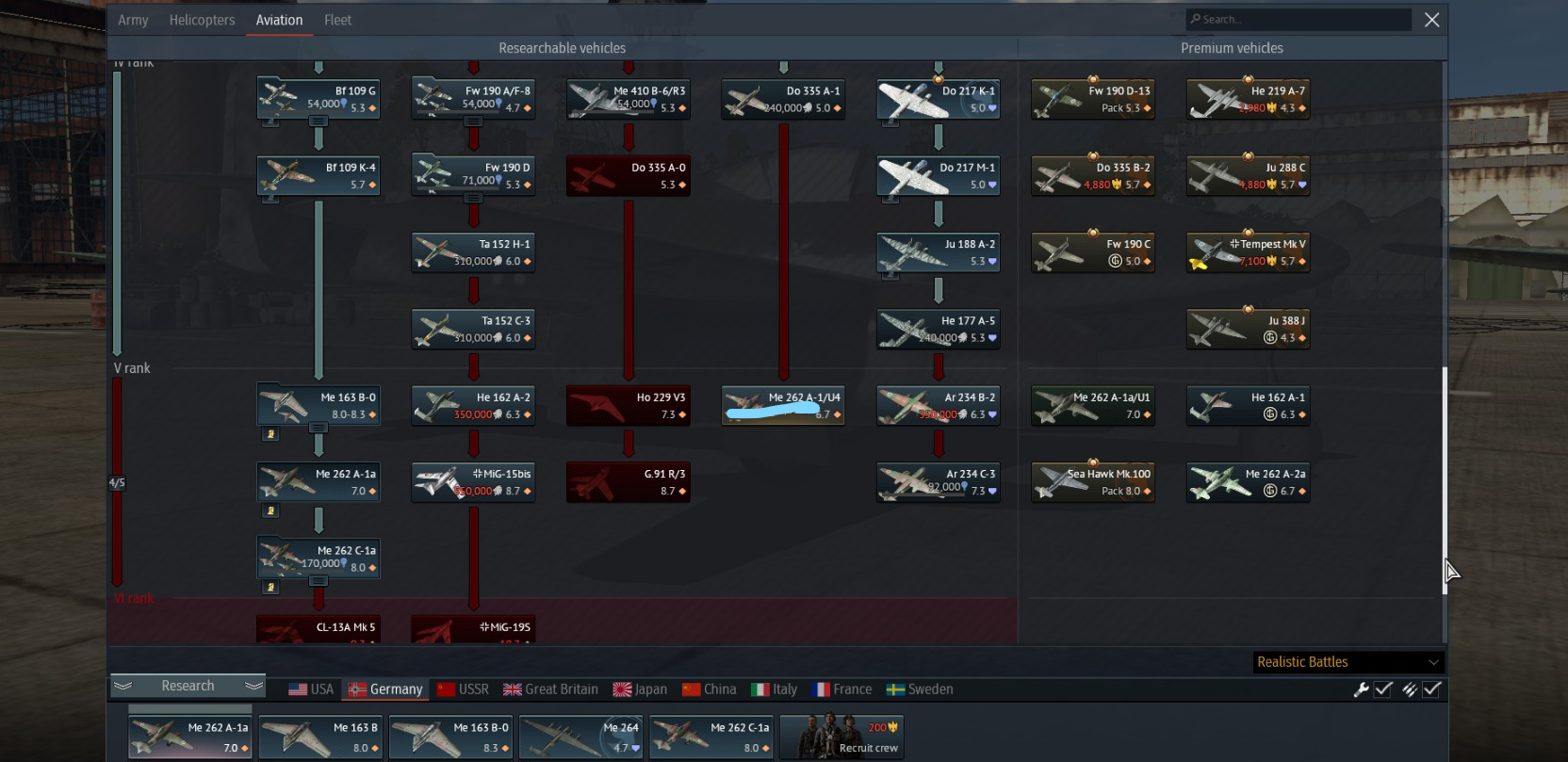Expand the group under Bf 109 G
Image resolution: width=1568 pixels, height=762 pixels.
(x=318, y=122)
